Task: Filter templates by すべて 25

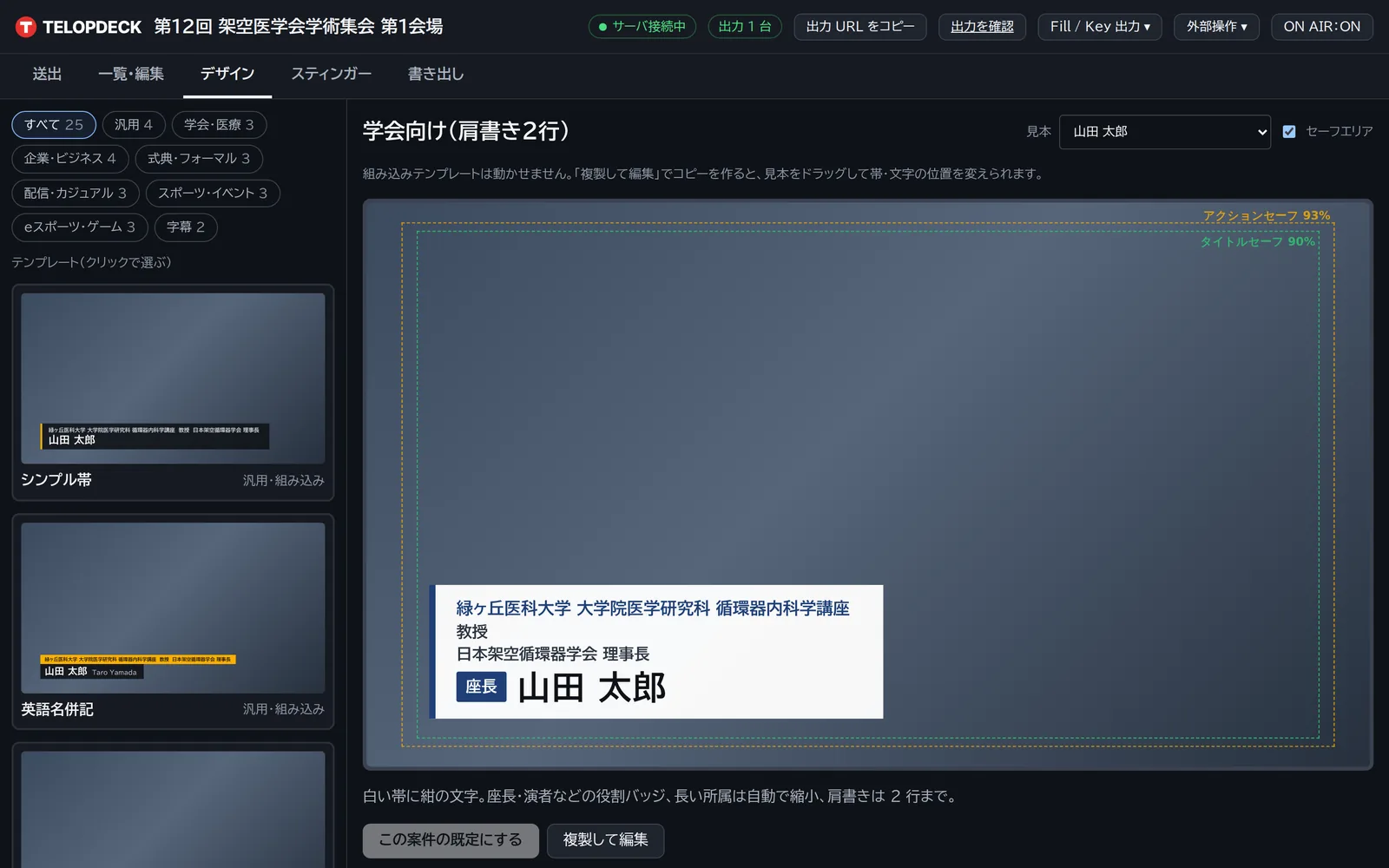Action: 54,125
